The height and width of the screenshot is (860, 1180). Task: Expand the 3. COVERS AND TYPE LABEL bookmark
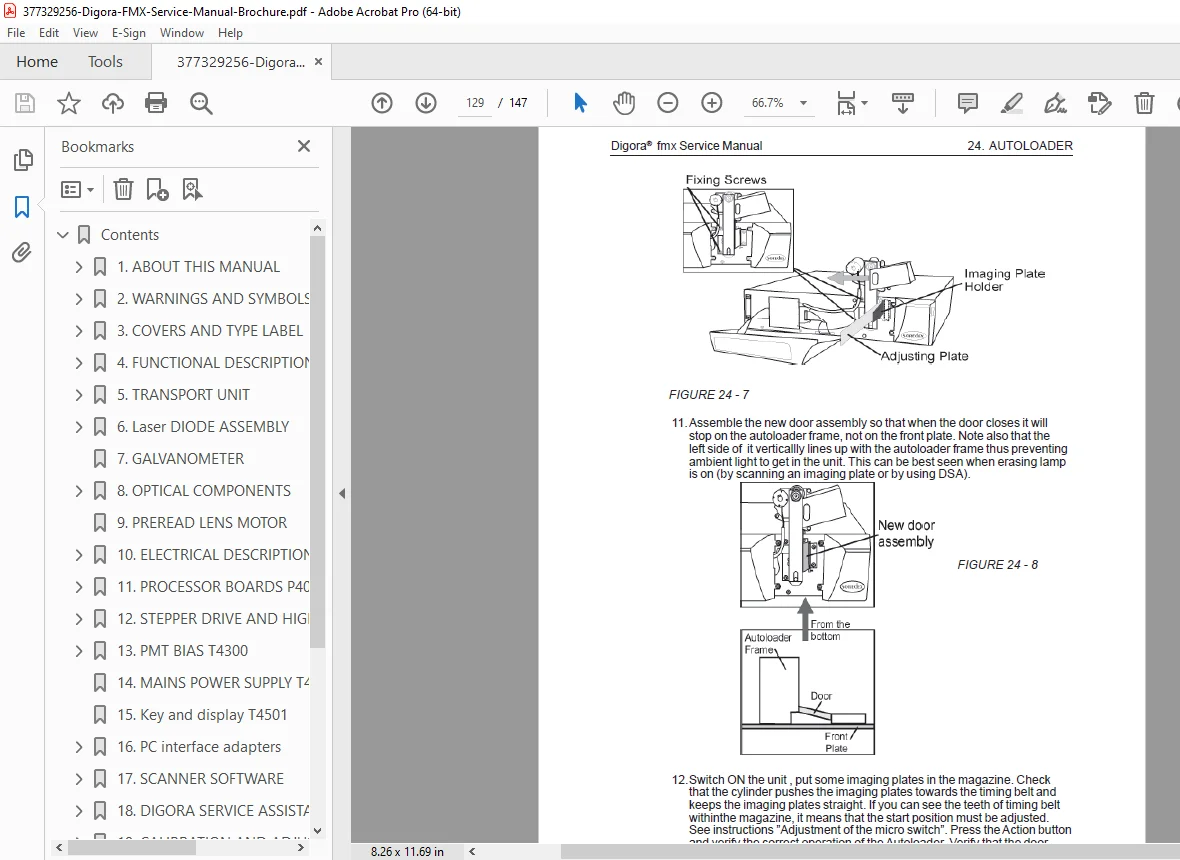[x=79, y=330]
